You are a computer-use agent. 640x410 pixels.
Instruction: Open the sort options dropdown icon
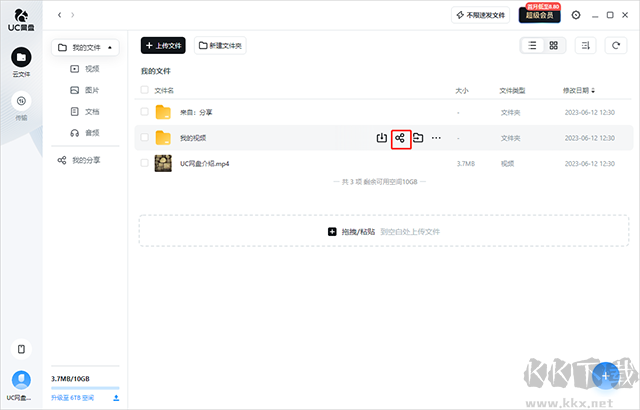pyautogui.click(x=585, y=46)
